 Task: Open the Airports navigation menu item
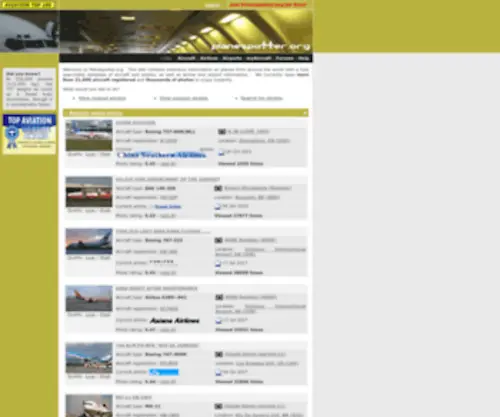232,58
